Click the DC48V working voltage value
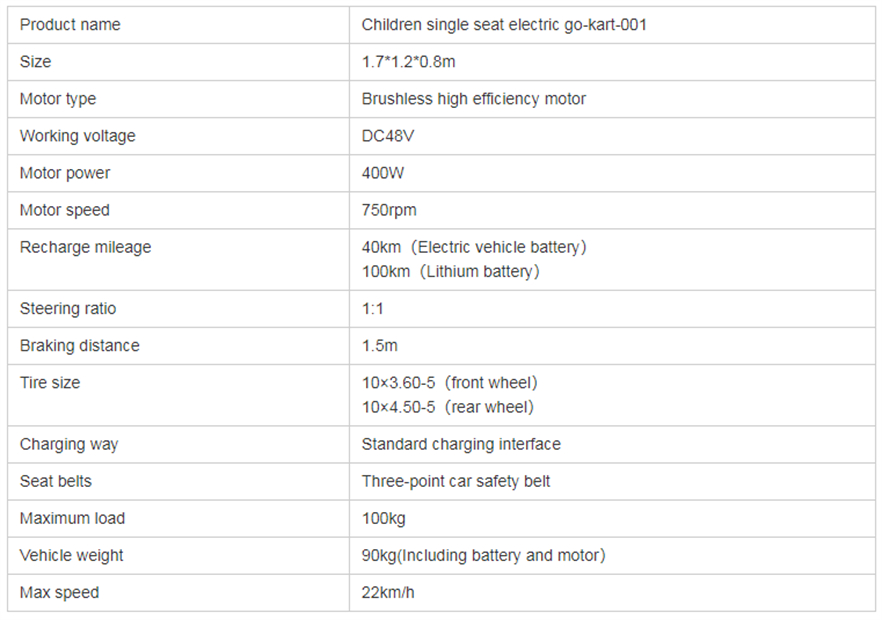This screenshot has width=882, height=620. [x=388, y=136]
